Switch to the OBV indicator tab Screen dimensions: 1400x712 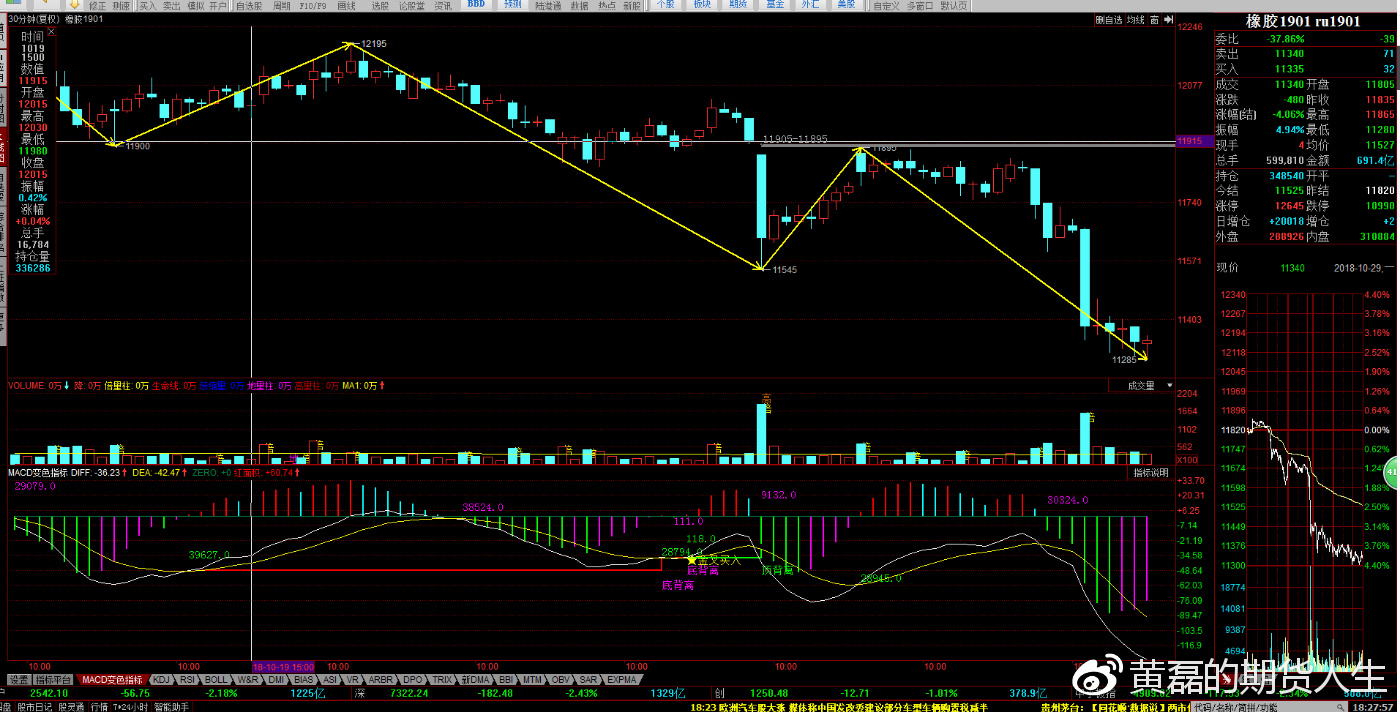[x=561, y=679]
